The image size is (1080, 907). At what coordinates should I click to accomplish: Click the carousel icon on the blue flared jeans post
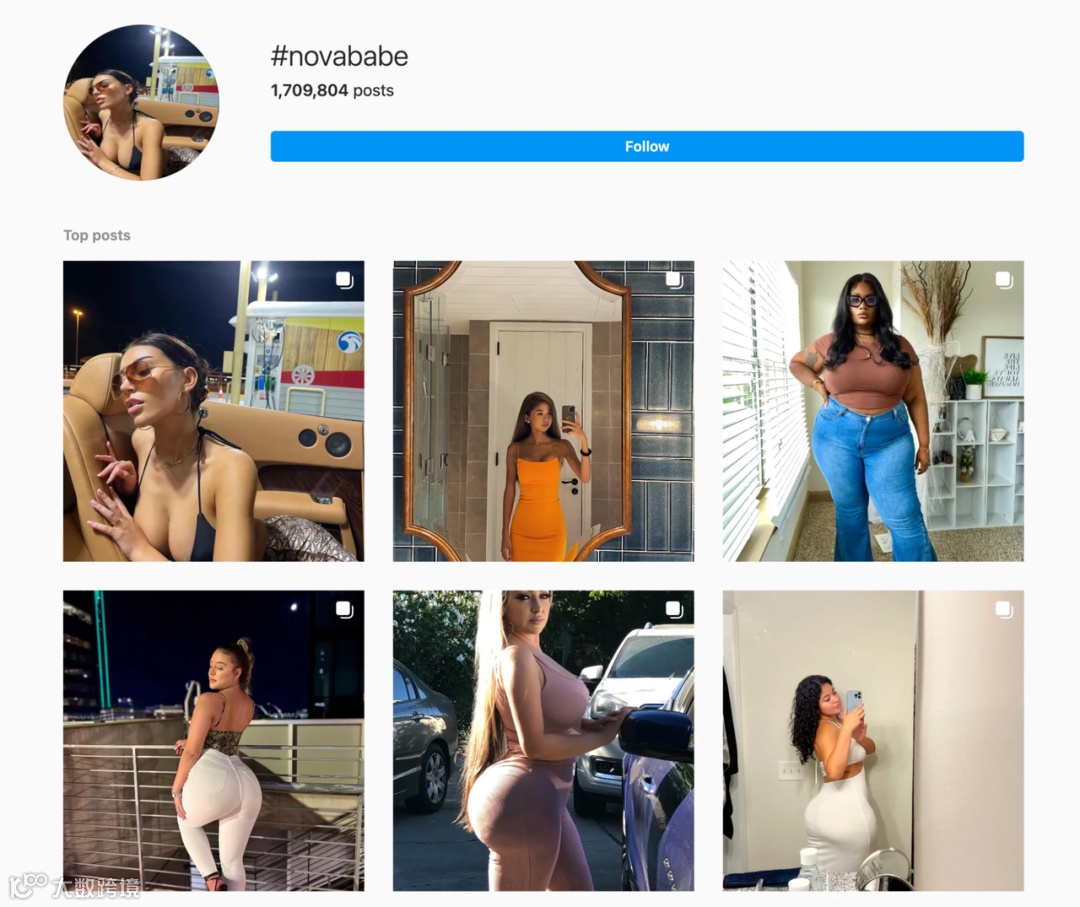[1004, 280]
